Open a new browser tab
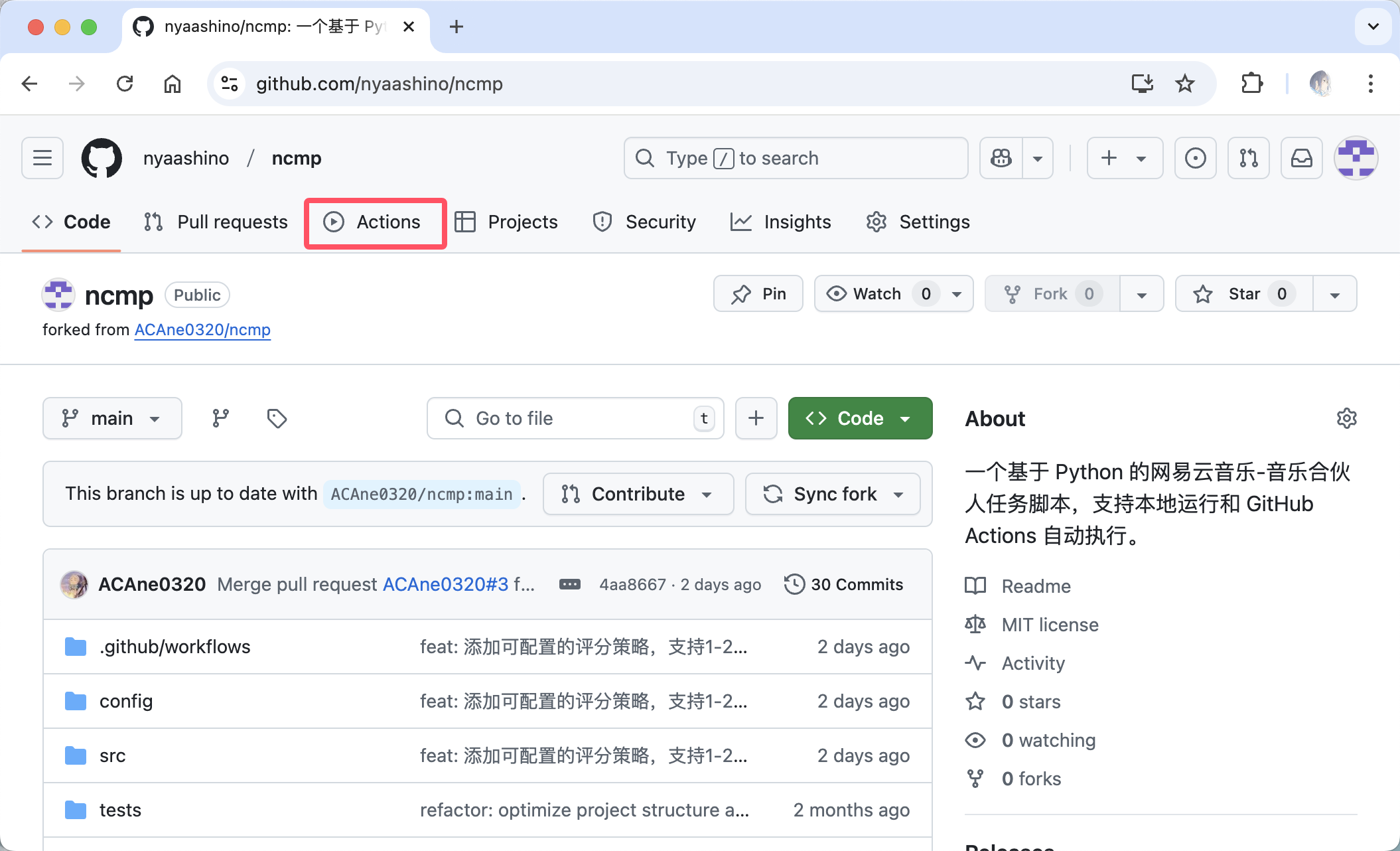Image resolution: width=1400 pixels, height=851 pixels. click(x=456, y=27)
